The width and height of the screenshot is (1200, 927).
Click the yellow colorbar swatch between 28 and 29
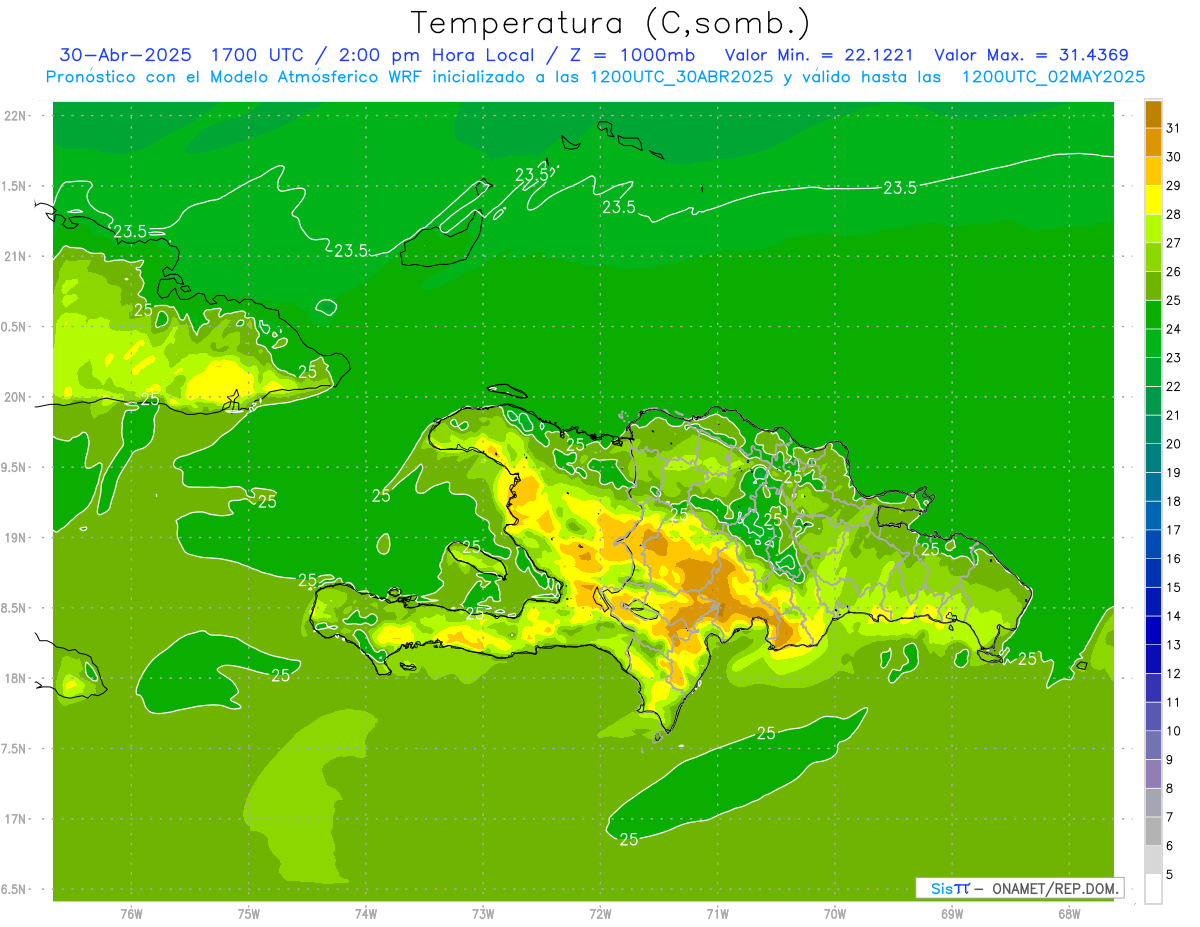[x=1153, y=200]
